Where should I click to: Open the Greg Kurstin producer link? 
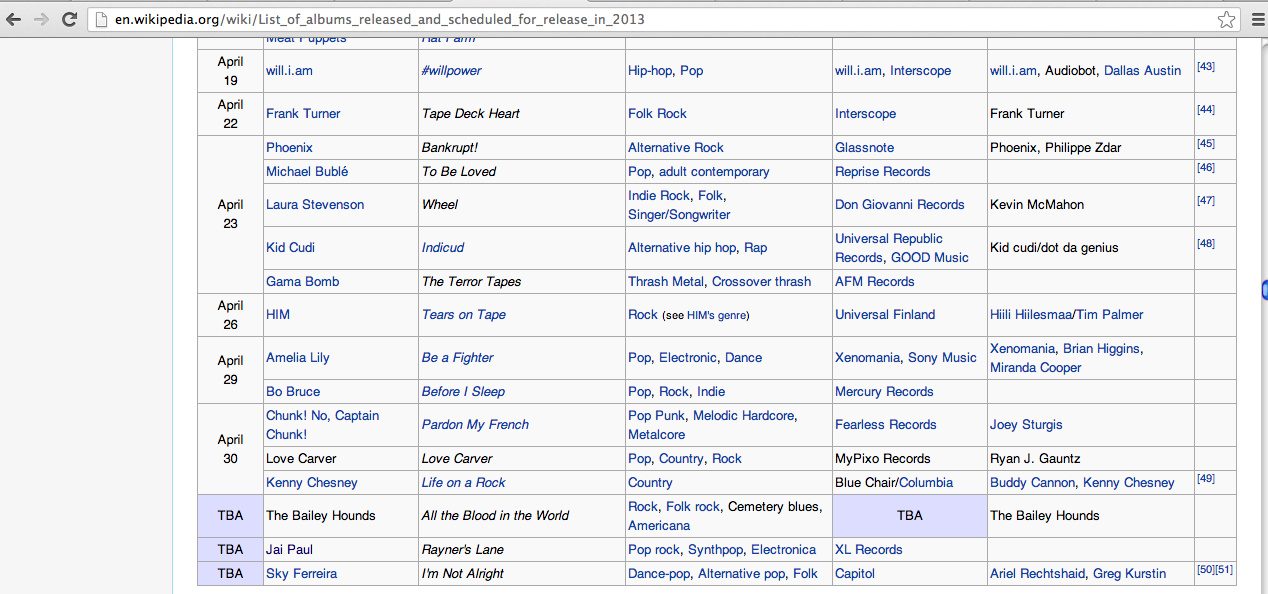[1129, 574]
